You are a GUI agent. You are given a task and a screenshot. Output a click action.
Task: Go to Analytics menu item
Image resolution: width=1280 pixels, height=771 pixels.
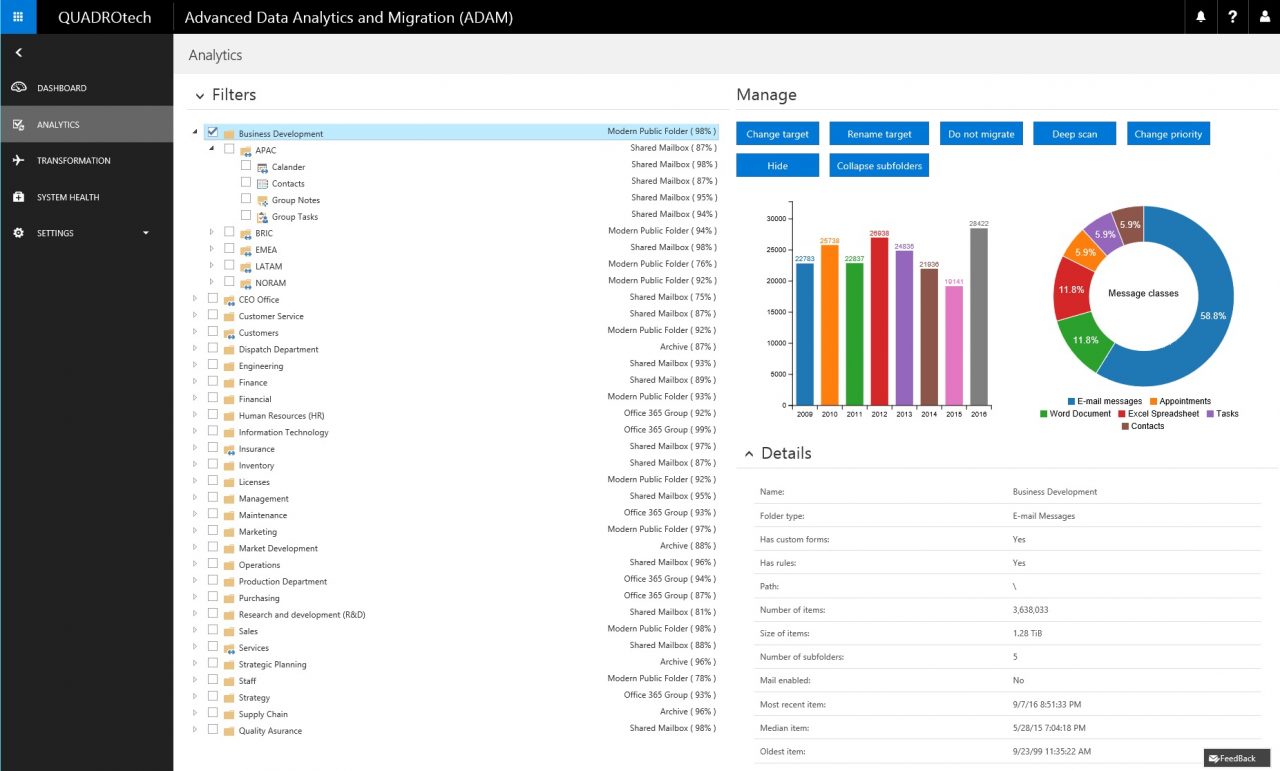click(86, 125)
